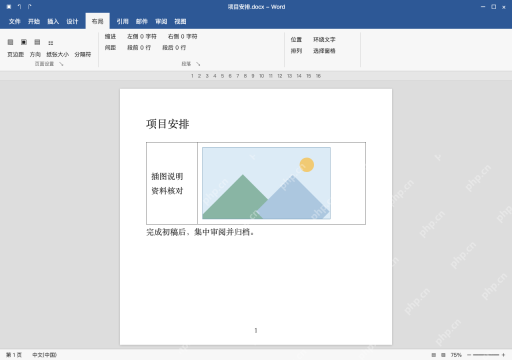Screen dimensions: 512x360
Task: Close the Word window
Action: coord(504,7)
